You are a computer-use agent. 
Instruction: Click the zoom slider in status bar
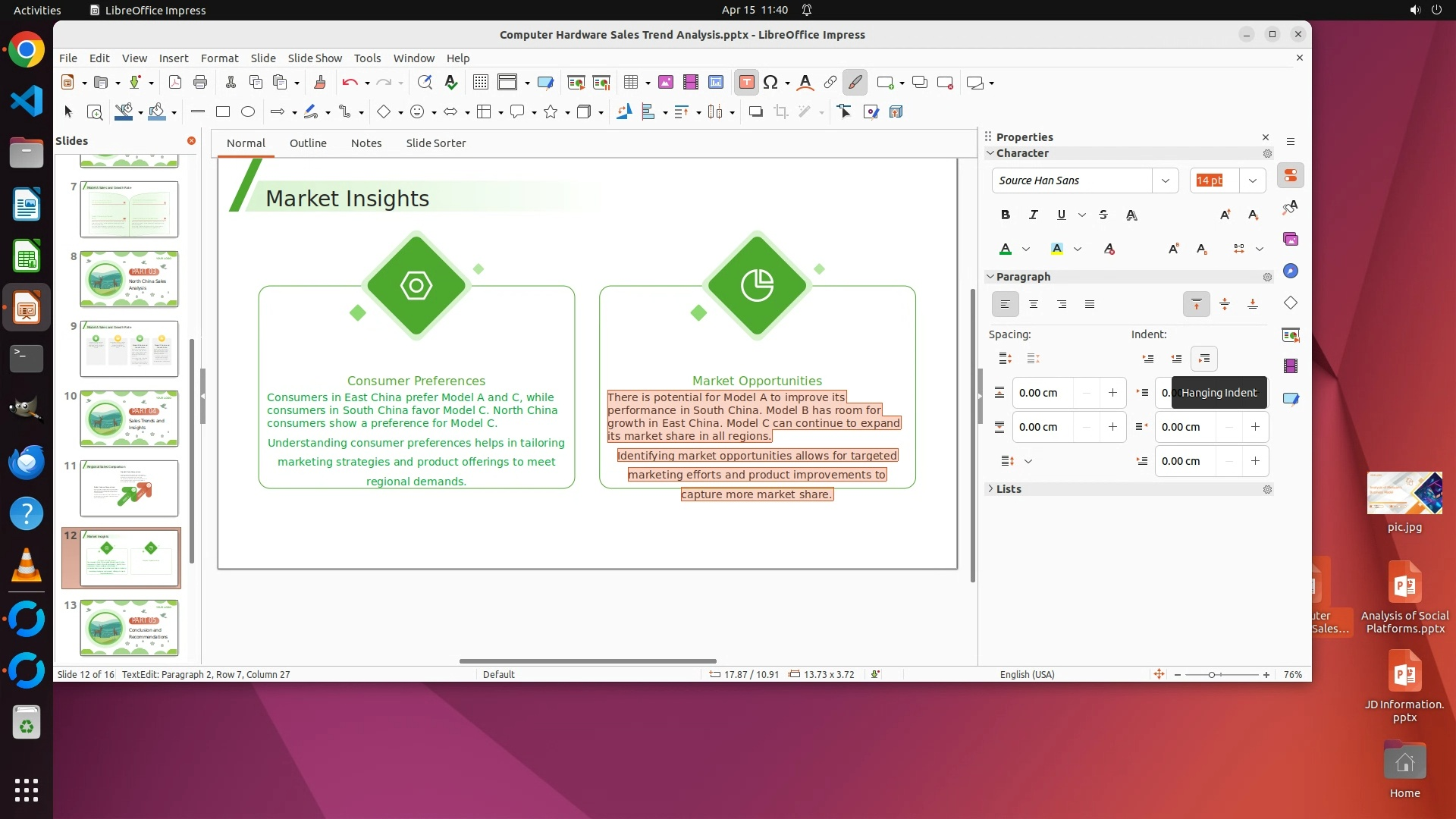[1212, 674]
